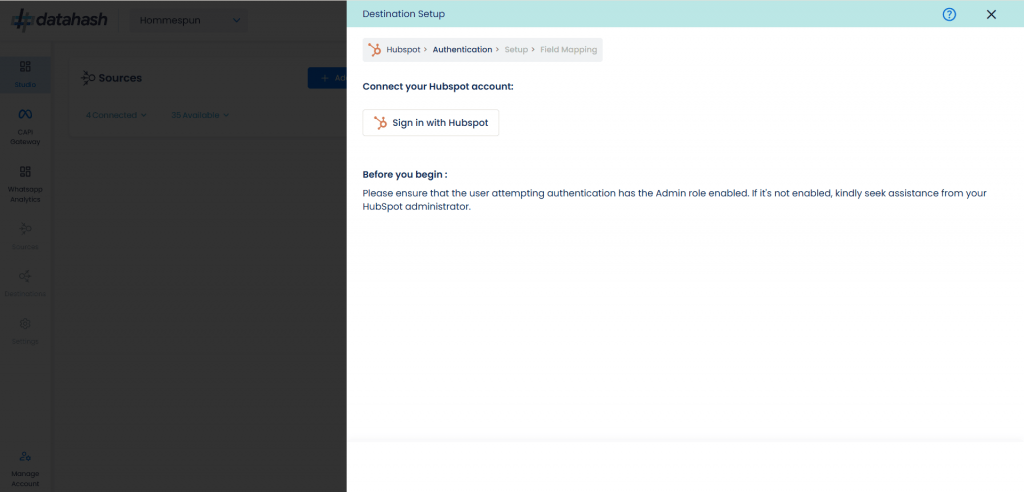Open CAPI Gateway in the sidebar

(25, 127)
